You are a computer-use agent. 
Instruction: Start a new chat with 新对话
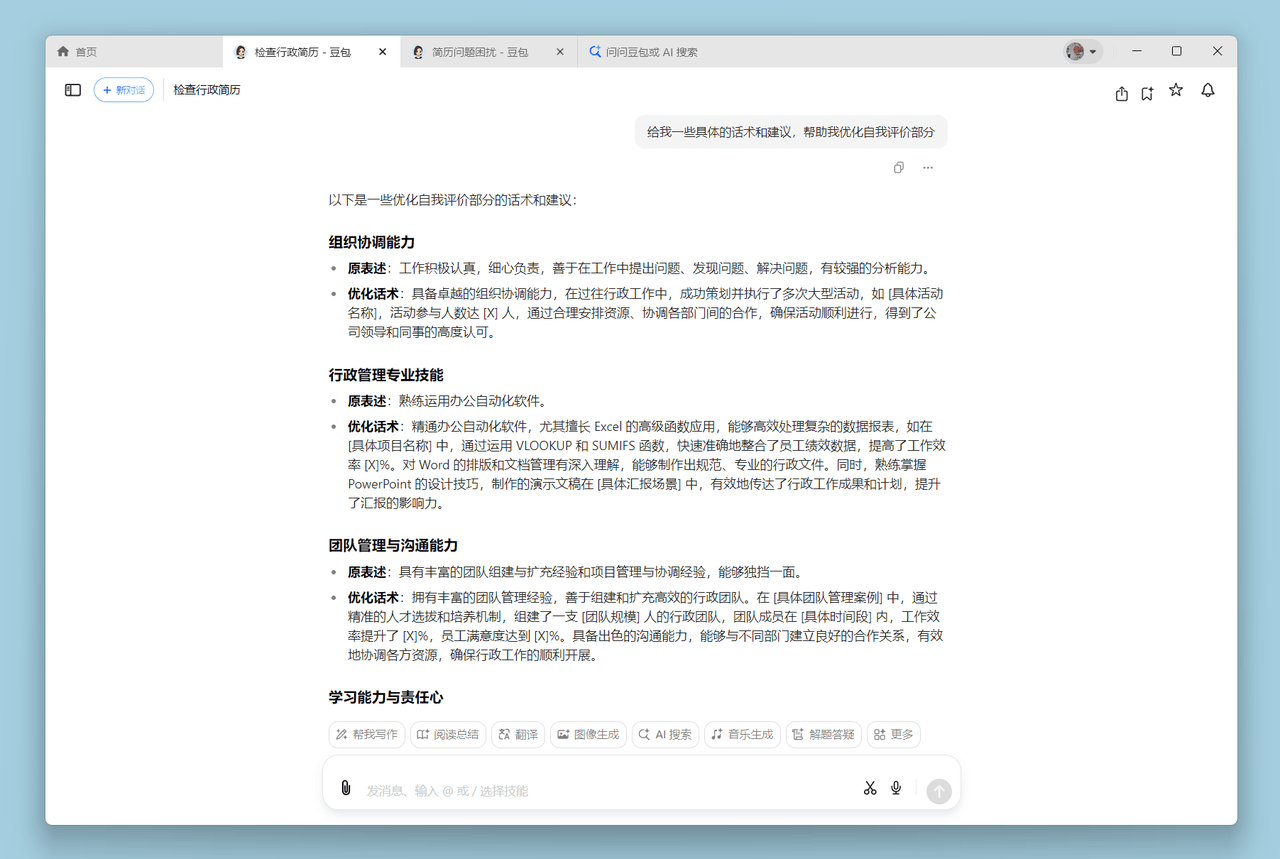click(x=124, y=90)
